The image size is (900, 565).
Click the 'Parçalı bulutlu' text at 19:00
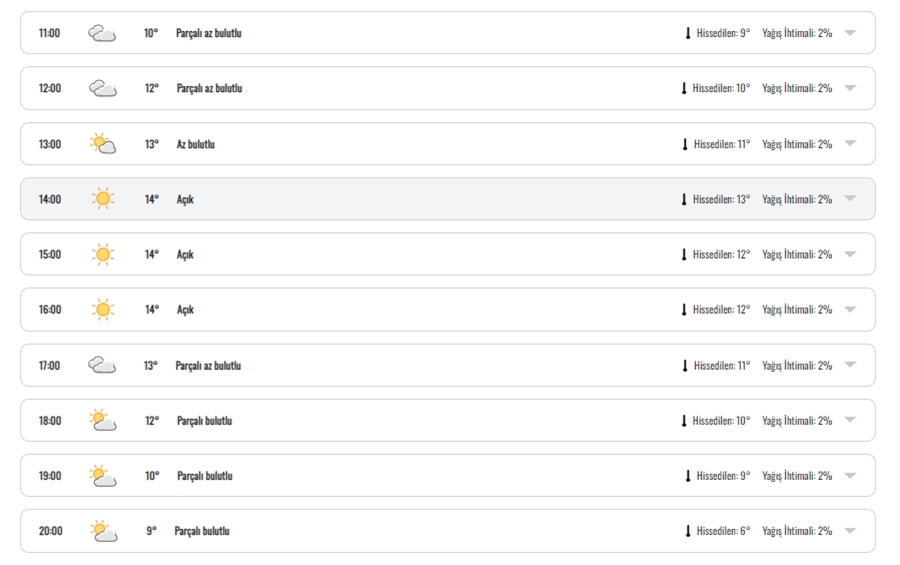(205, 476)
